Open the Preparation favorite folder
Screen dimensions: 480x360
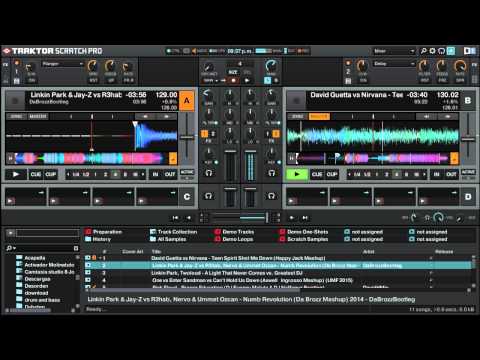click(x=104, y=232)
